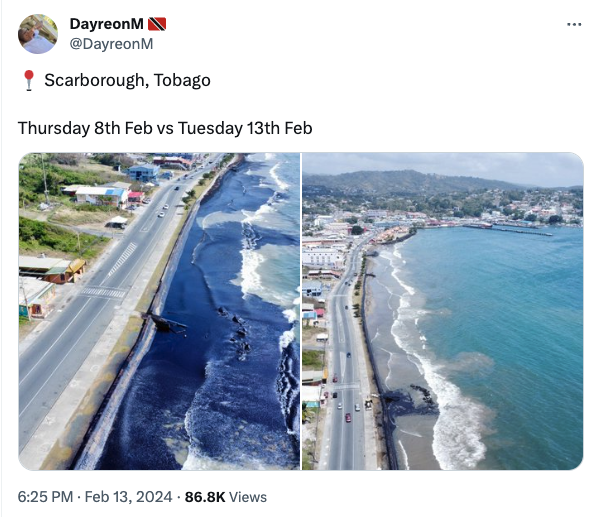Image resolution: width=600 pixels, height=517 pixels.
Task: Click DayreonM's round profile avatar
Action: tap(38, 34)
